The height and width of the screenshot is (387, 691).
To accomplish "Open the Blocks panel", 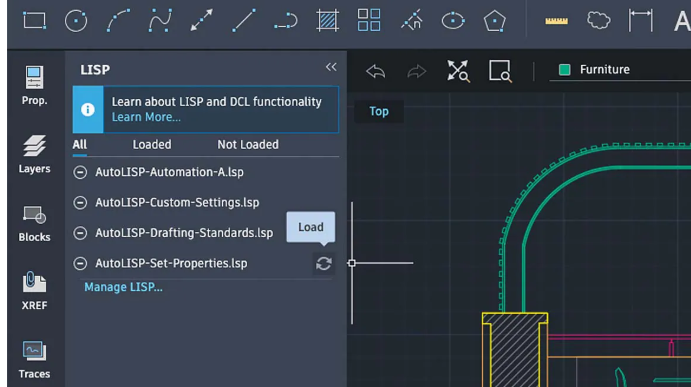I will pyautogui.click(x=34, y=223).
